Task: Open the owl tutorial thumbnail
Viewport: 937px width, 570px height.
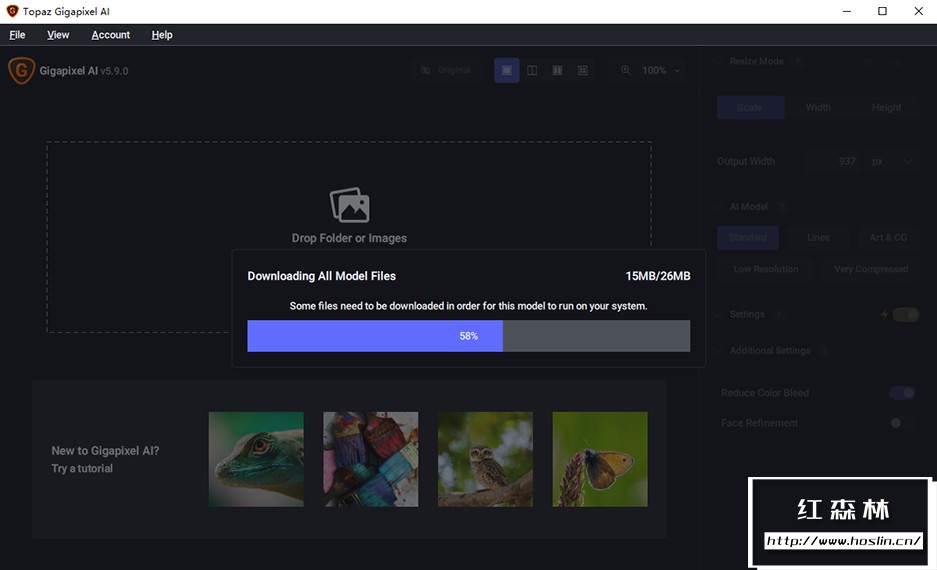Action: tap(485, 459)
